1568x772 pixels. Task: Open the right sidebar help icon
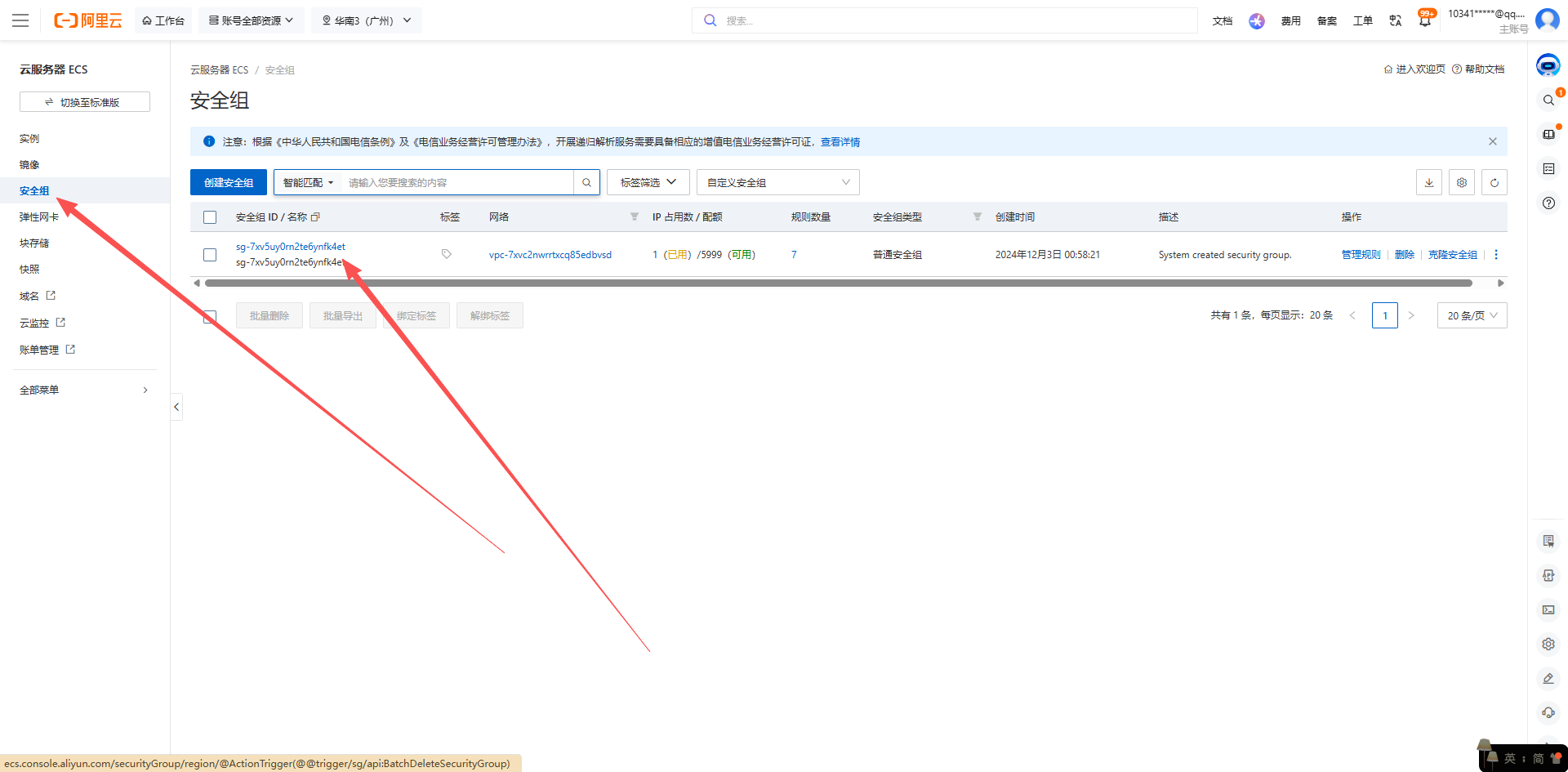(x=1548, y=203)
